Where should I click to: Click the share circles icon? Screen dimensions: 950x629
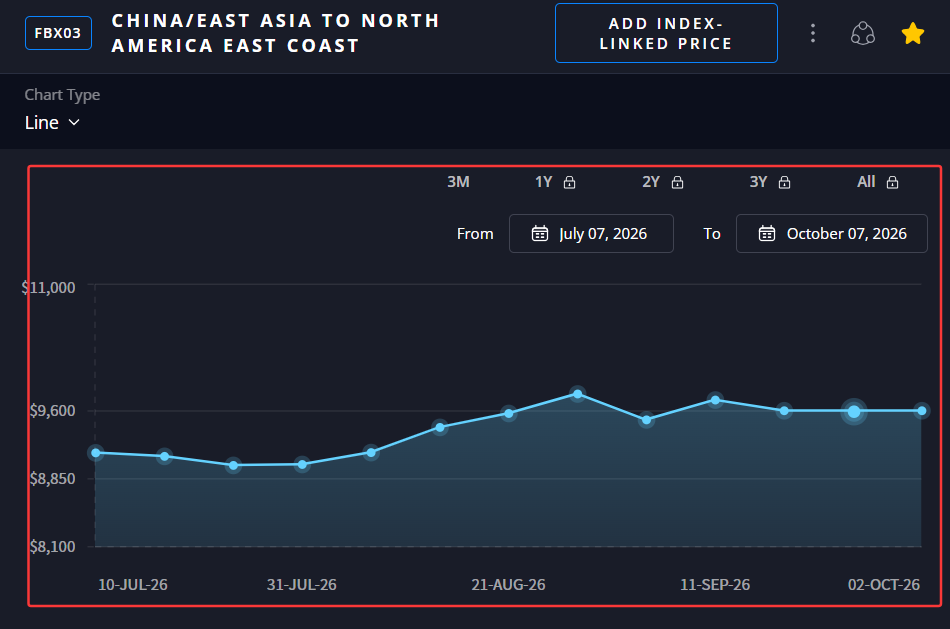pos(863,33)
